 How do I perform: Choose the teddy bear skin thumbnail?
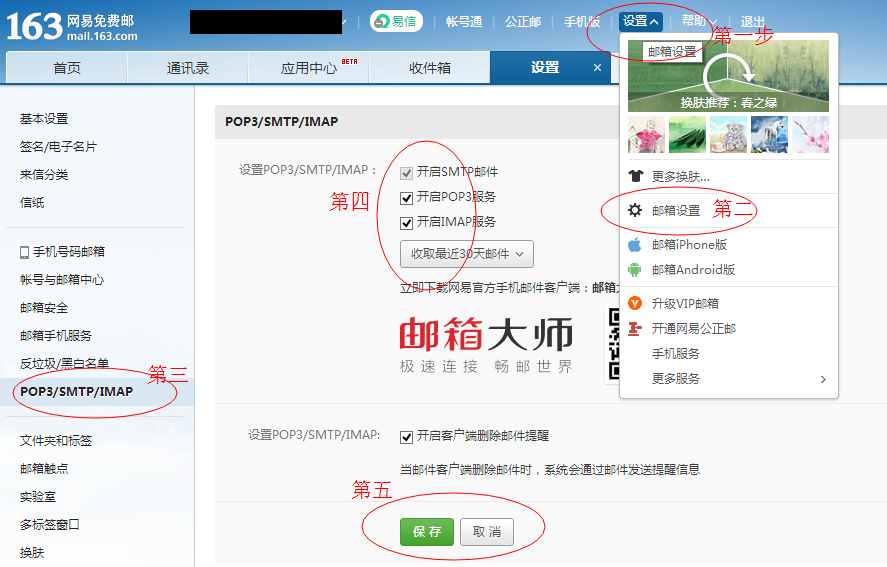[x=728, y=135]
